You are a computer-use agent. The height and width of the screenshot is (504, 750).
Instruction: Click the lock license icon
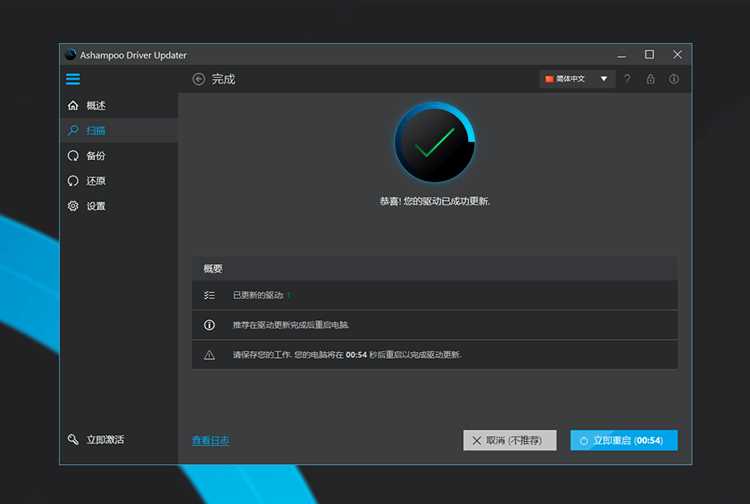click(651, 79)
